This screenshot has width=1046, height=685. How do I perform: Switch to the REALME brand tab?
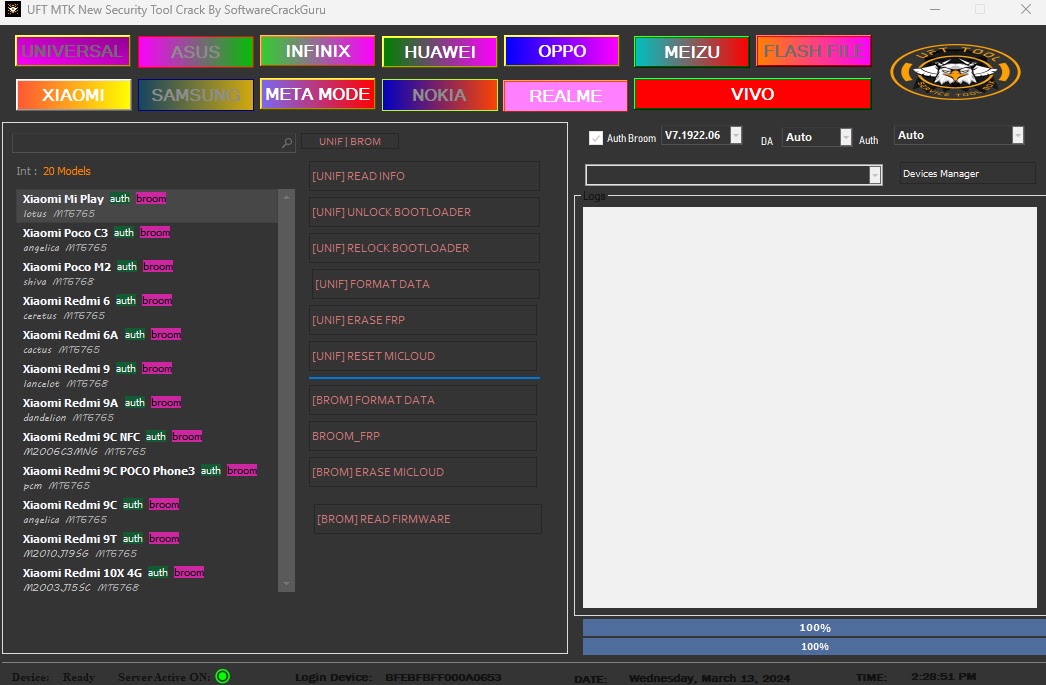[566, 96]
